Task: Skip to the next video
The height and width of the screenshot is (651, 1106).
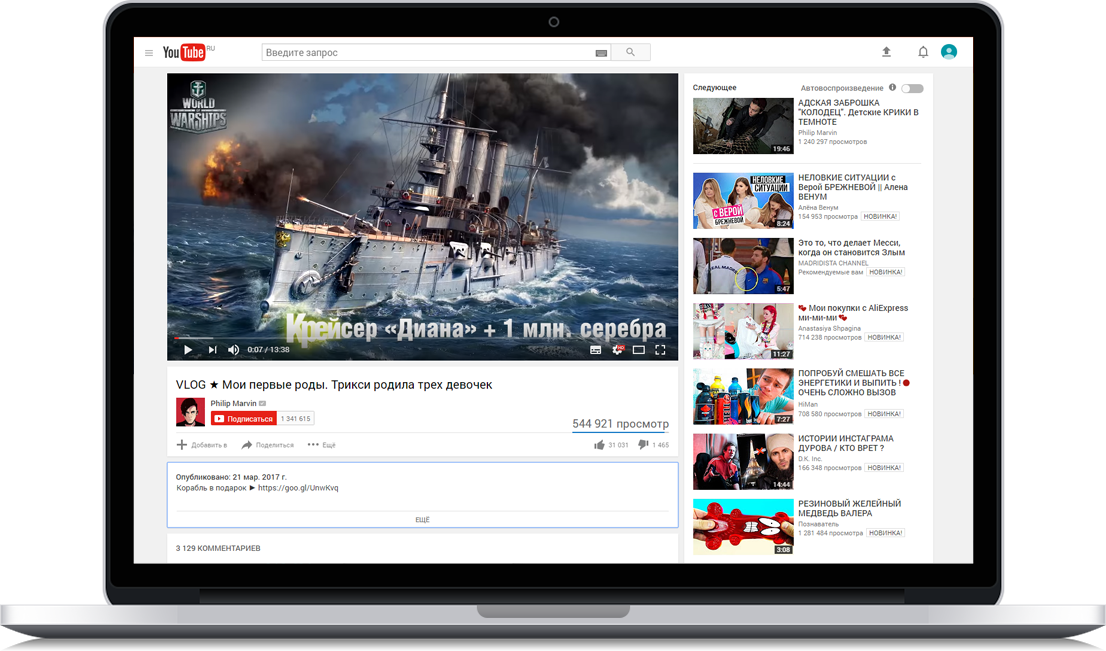Action: pos(212,349)
